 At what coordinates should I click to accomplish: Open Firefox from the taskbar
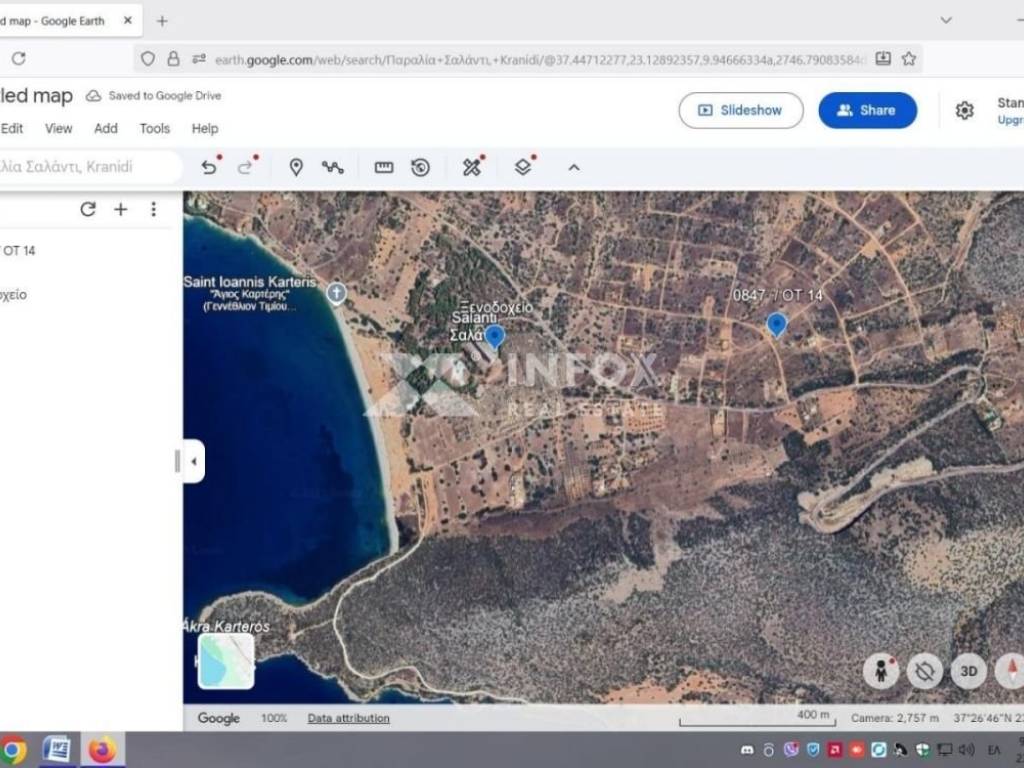102,749
